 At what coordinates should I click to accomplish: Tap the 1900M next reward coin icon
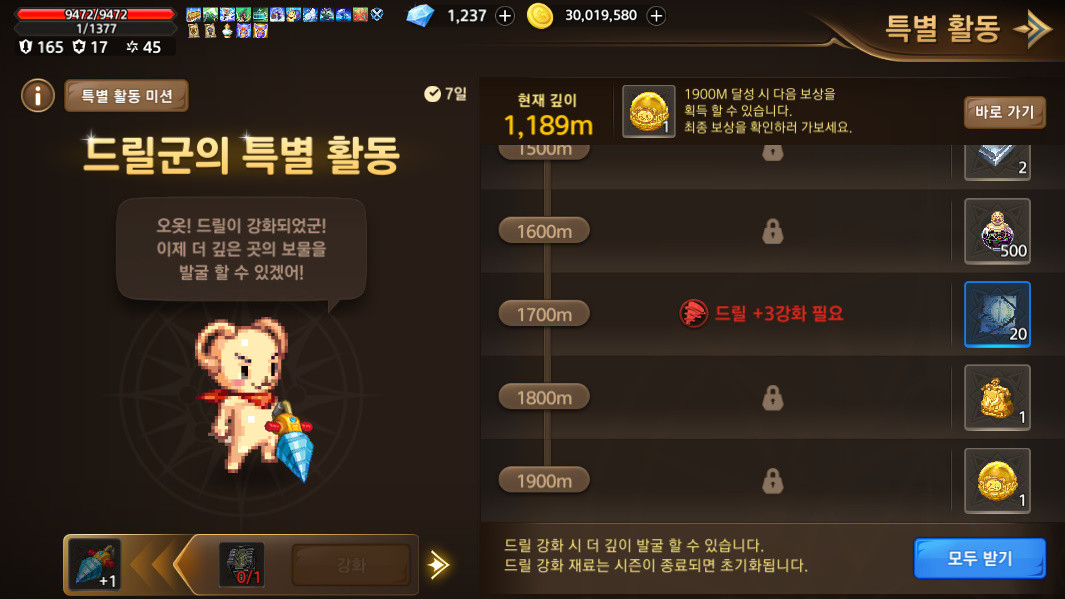tap(649, 111)
